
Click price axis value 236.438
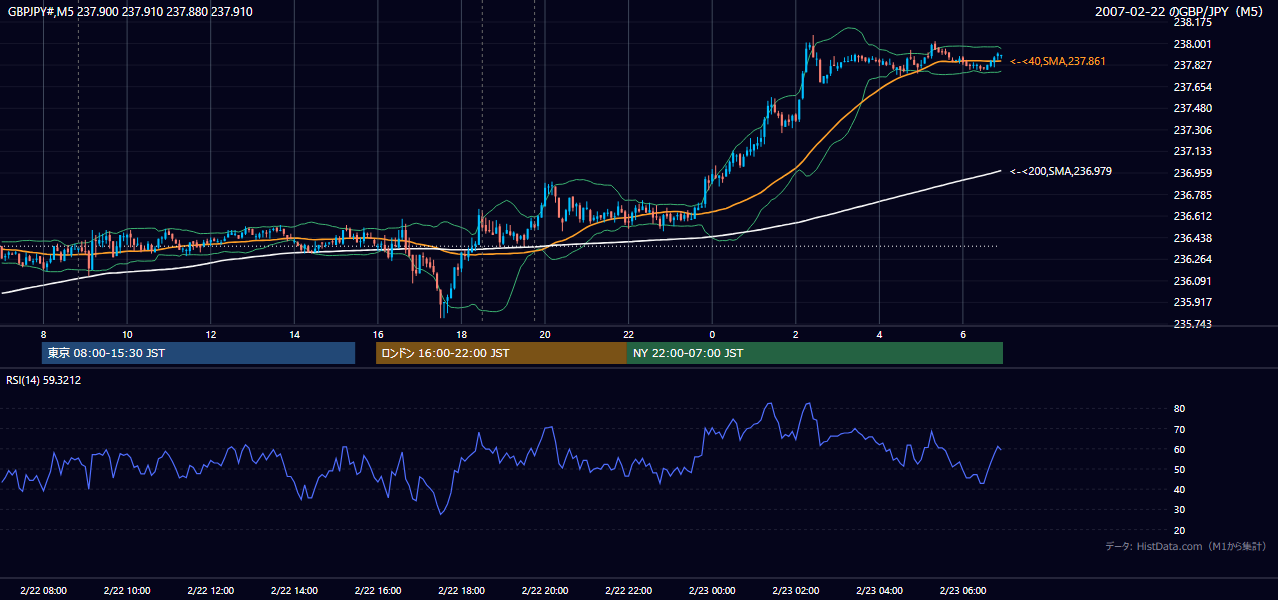[x=1193, y=238]
